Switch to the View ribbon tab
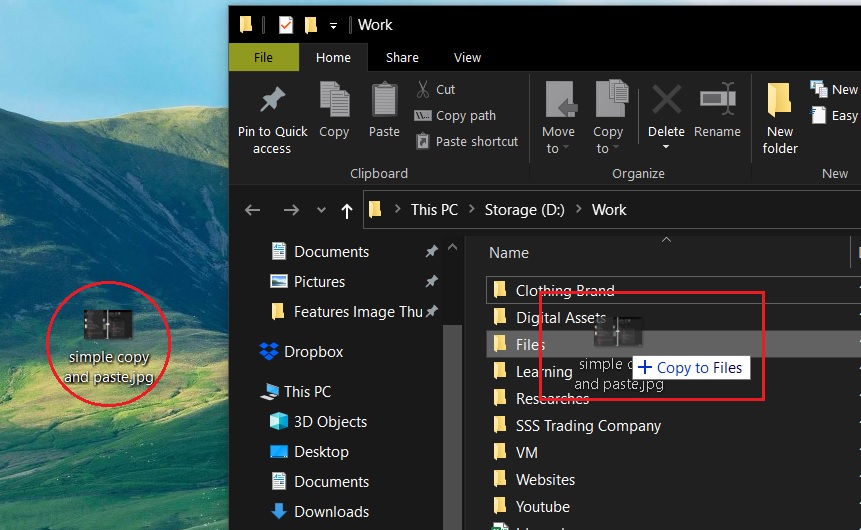This screenshot has width=861, height=530. pyautogui.click(x=467, y=57)
